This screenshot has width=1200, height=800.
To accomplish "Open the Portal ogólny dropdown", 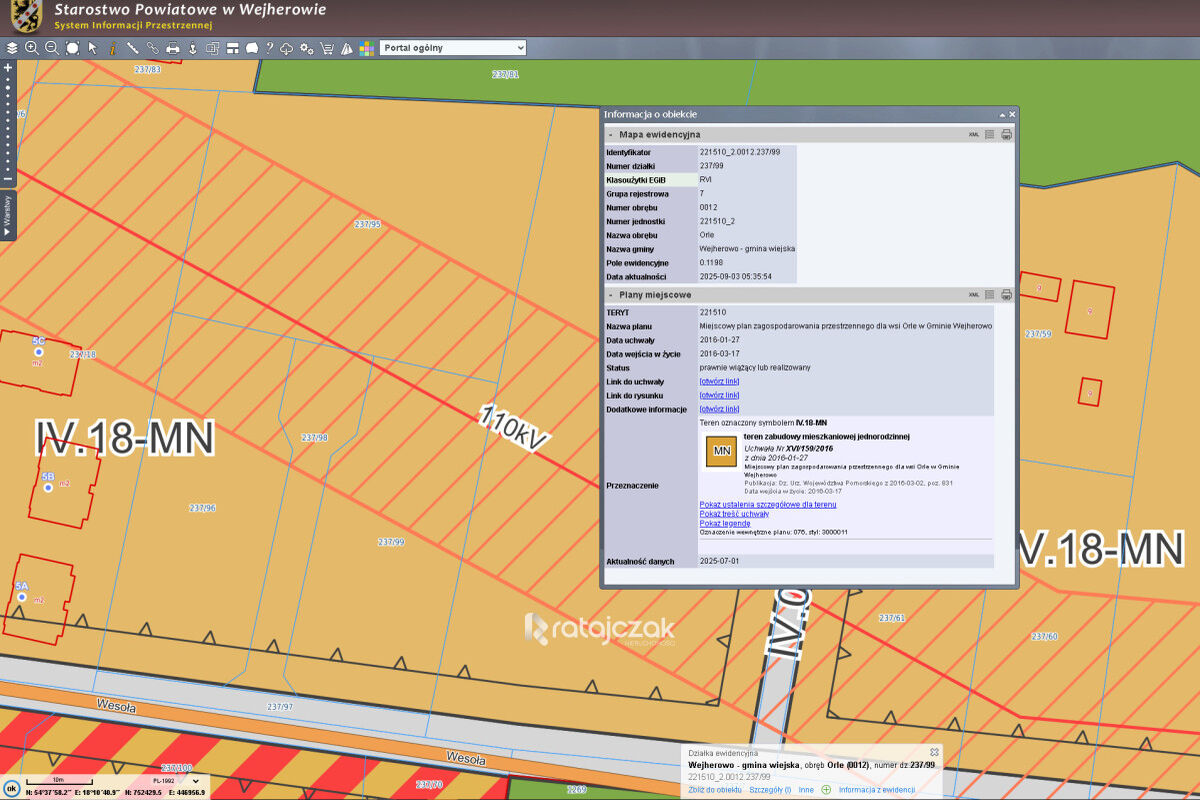I will [453, 48].
